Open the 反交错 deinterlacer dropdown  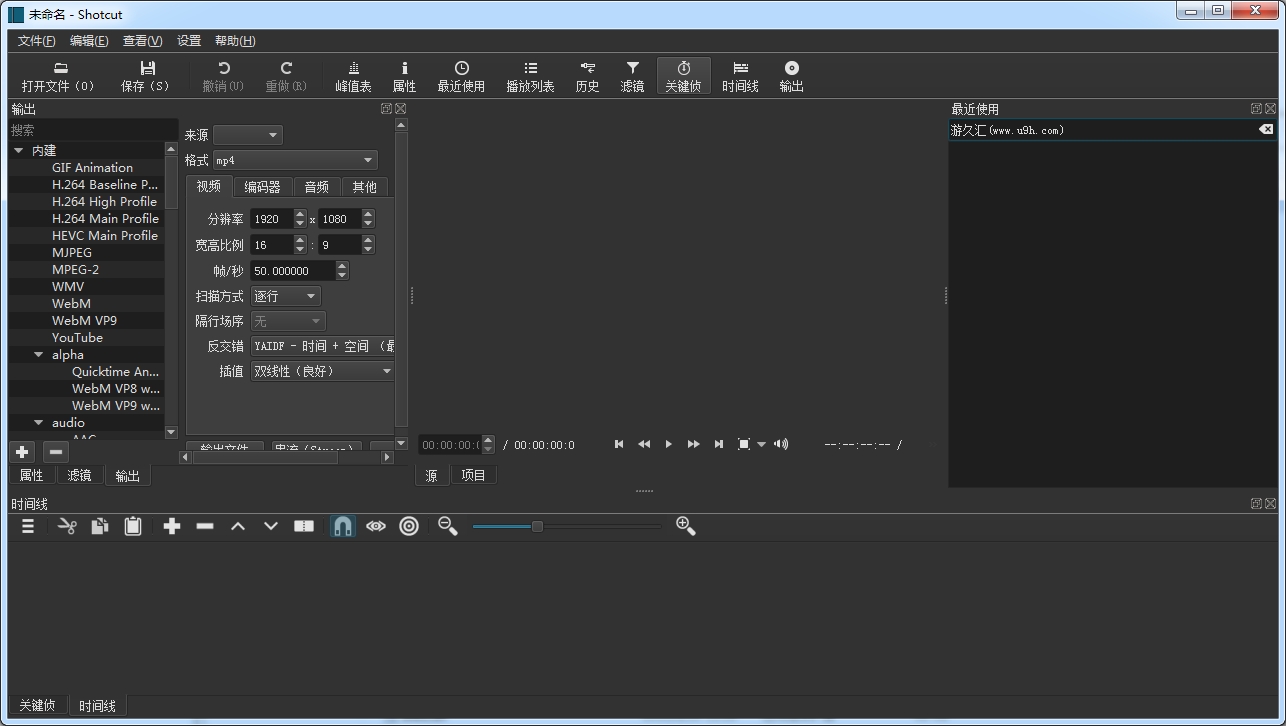tap(323, 346)
